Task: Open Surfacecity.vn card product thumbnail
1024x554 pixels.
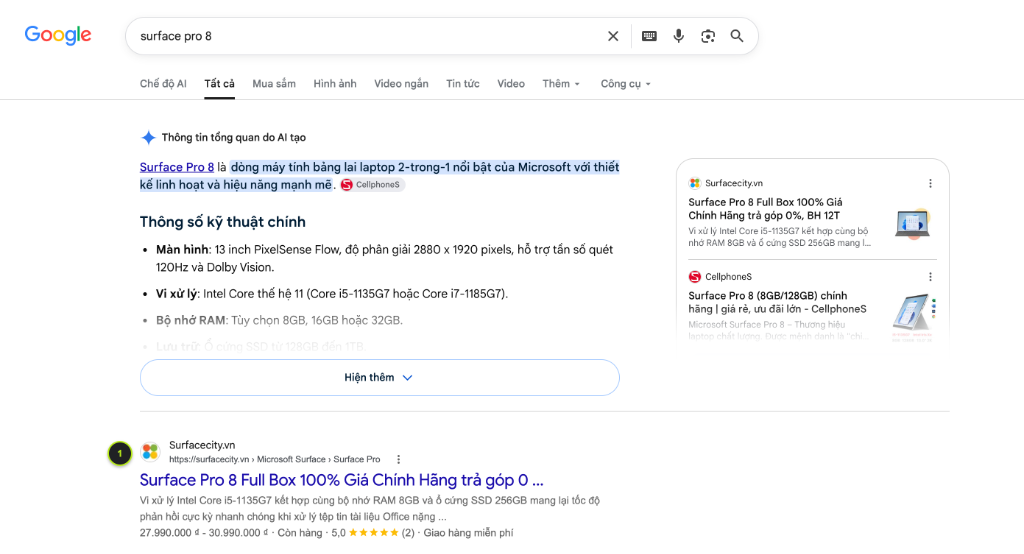Action: (912, 223)
